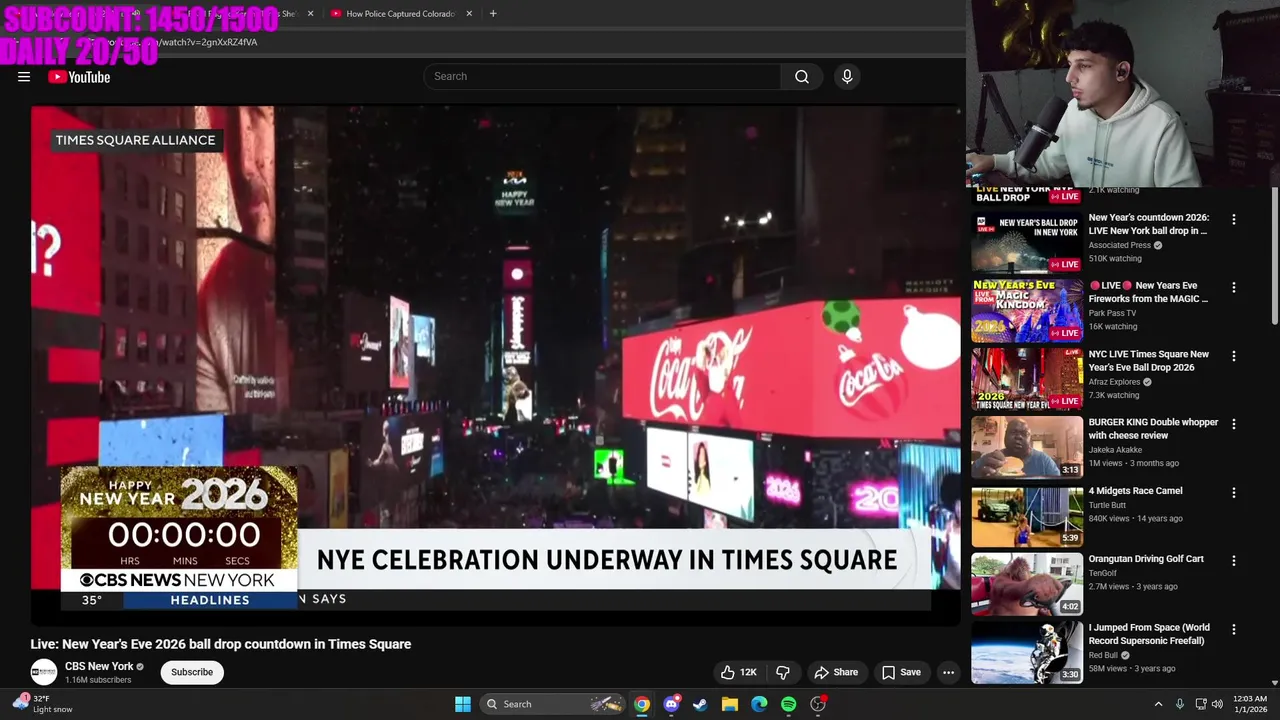Open Afraz Explores Times Square thumbnail
The image size is (1280, 720).
click(x=1027, y=378)
